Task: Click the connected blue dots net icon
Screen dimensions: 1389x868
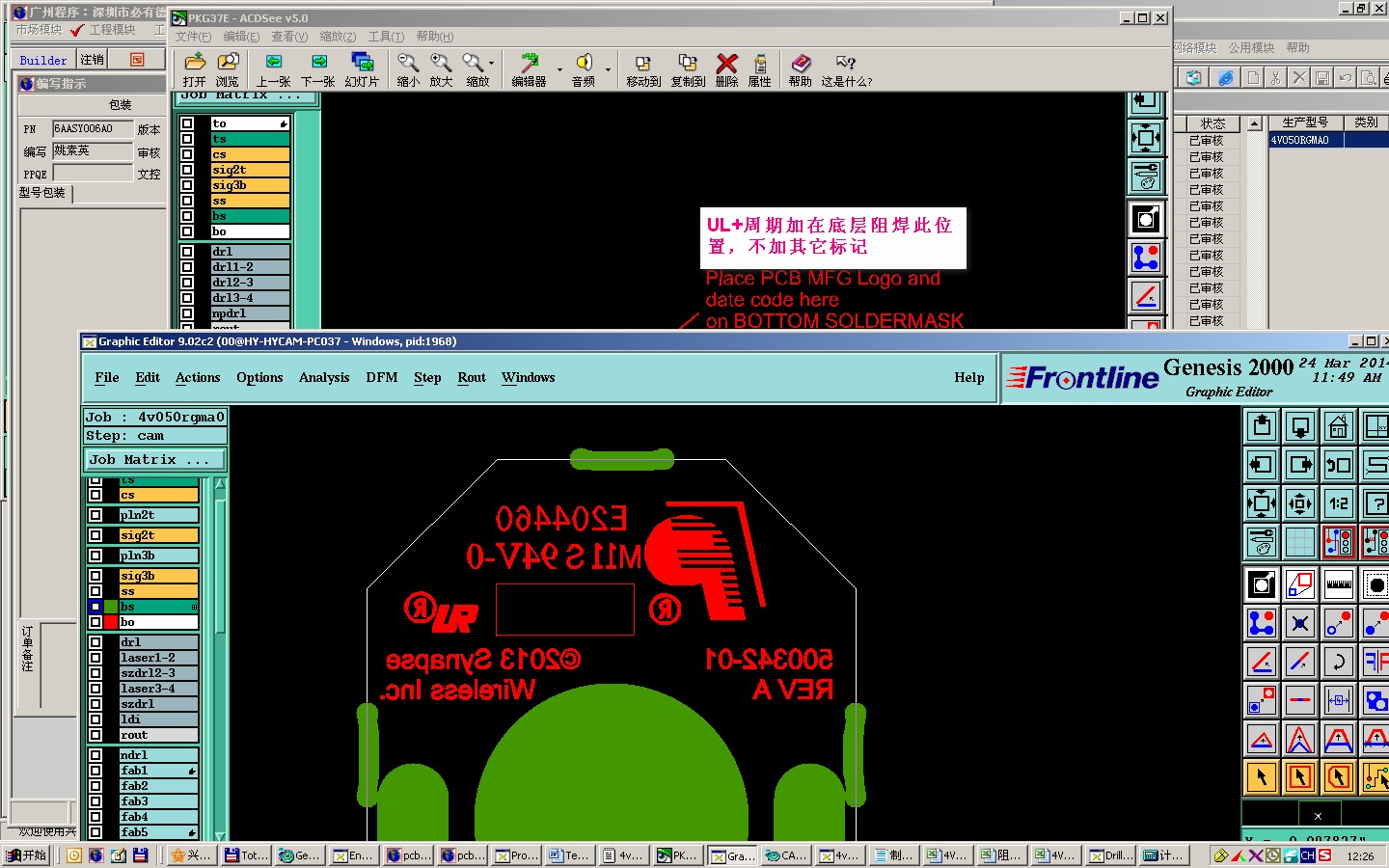Action: pyautogui.click(x=1262, y=623)
